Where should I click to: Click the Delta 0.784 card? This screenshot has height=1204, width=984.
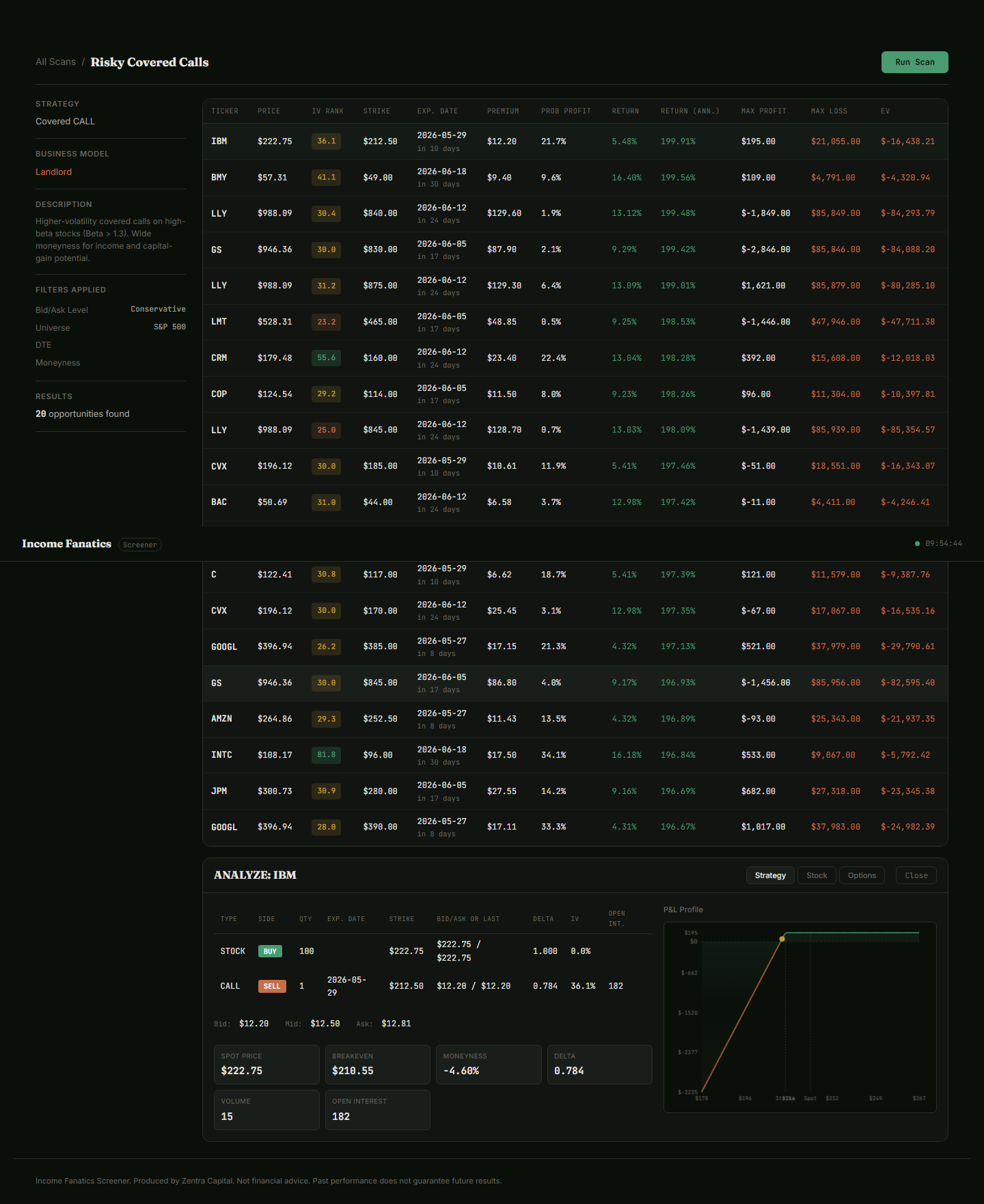coord(600,1065)
